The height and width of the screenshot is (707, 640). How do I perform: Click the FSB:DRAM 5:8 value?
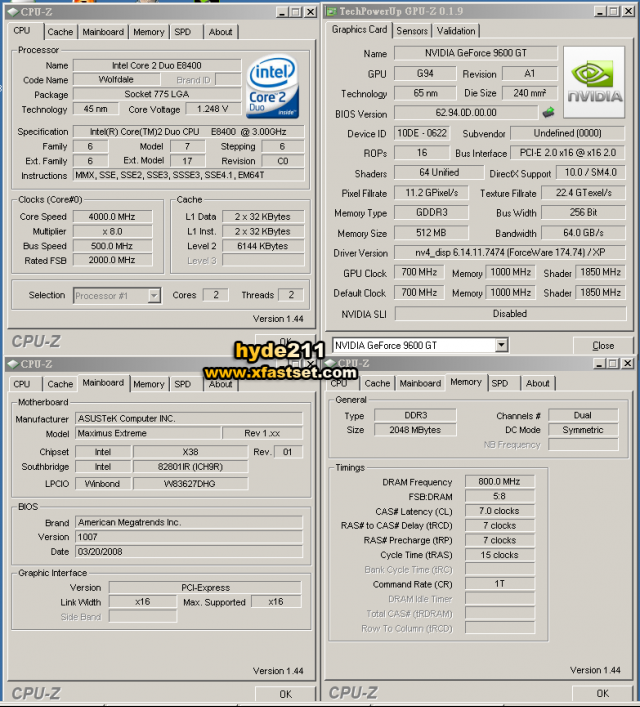499,496
